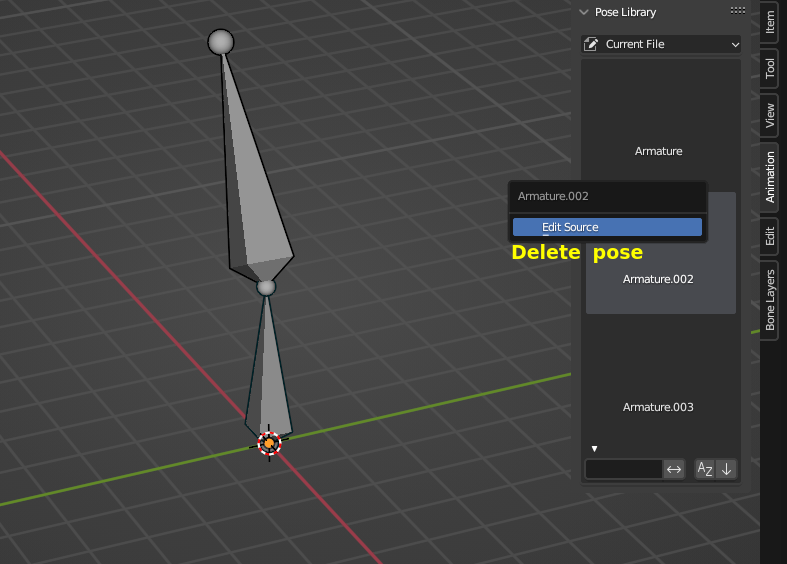Collapse the list filter options triangle
This screenshot has width=787, height=564.
(594, 449)
